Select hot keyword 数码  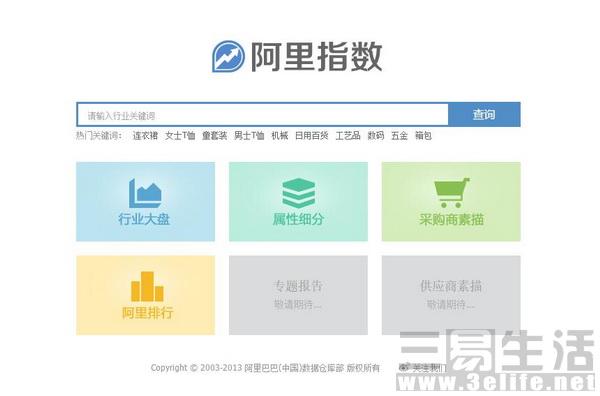(x=376, y=135)
